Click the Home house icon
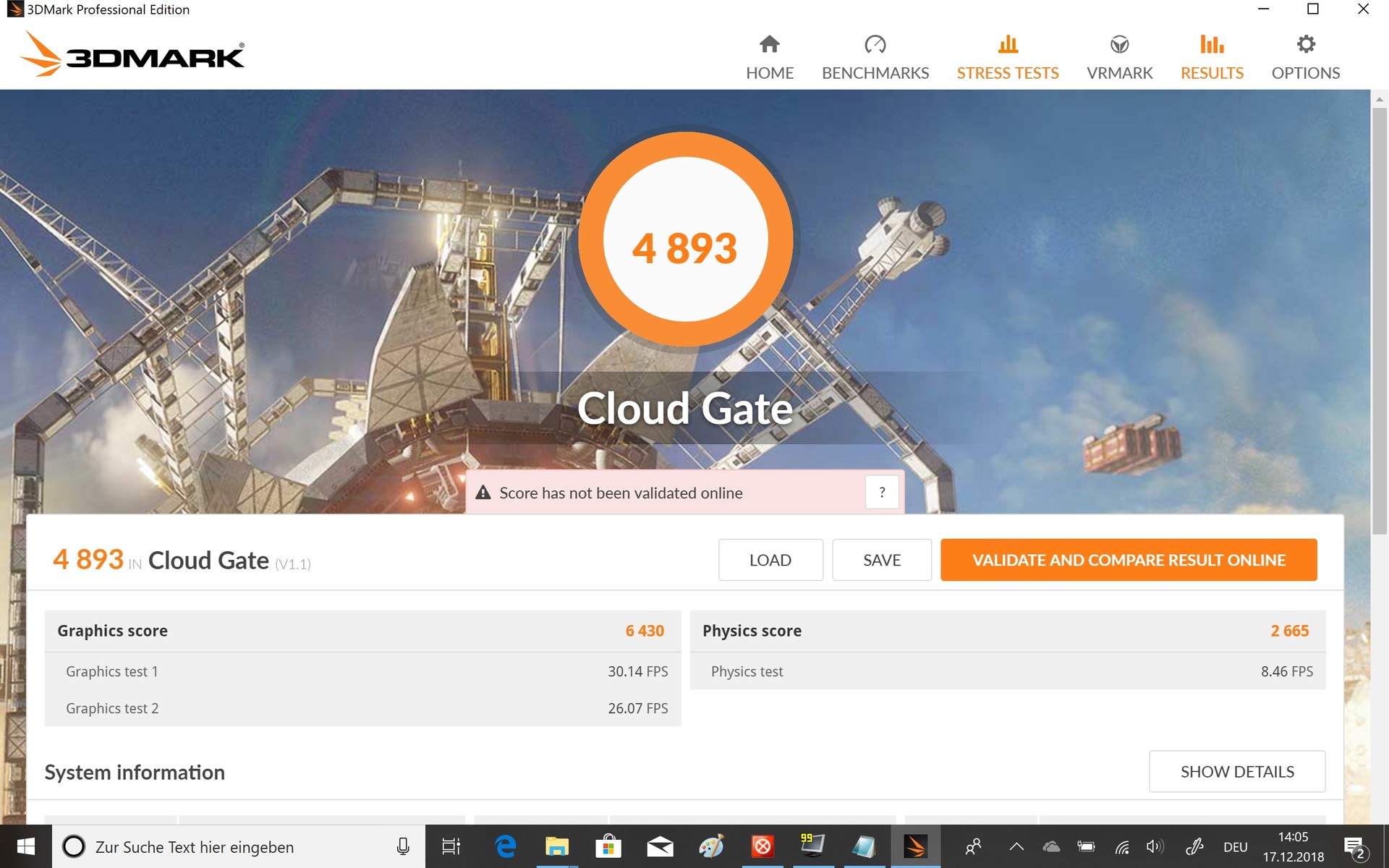 click(769, 45)
